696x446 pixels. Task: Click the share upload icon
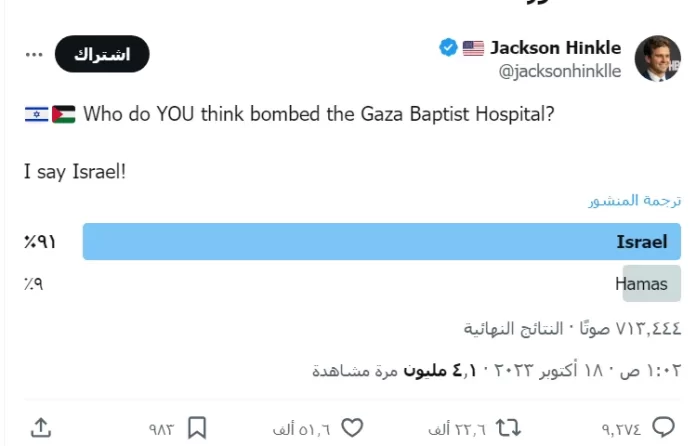click(41, 428)
